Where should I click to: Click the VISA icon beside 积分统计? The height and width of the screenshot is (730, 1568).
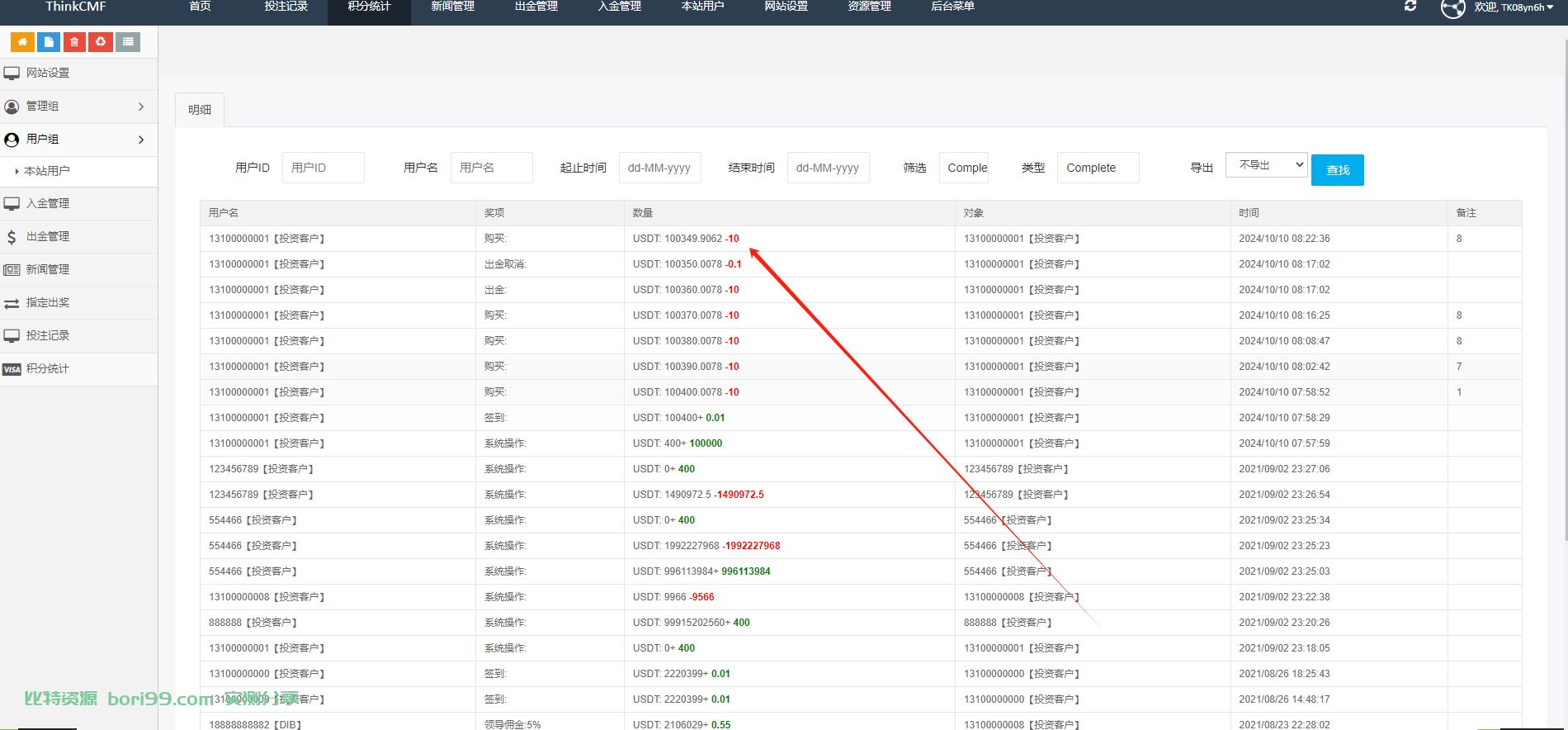coord(12,369)
